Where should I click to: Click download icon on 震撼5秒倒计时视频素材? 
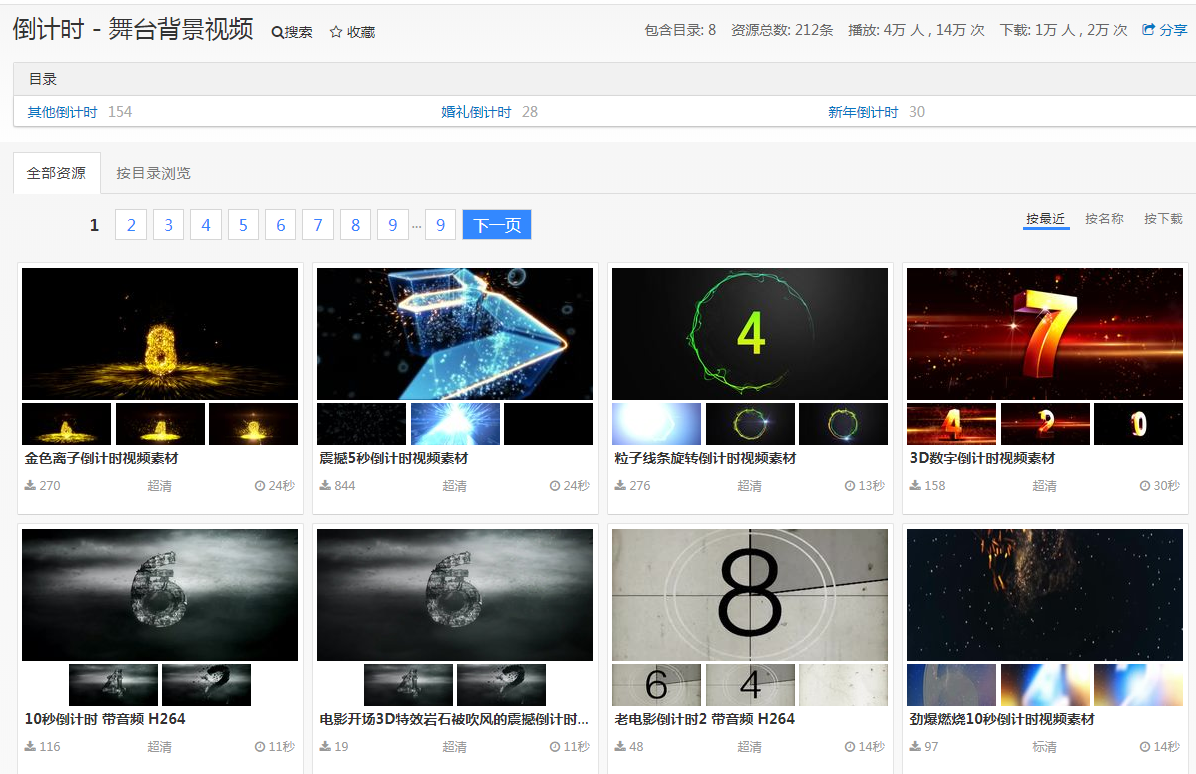(x=325, y=486)
